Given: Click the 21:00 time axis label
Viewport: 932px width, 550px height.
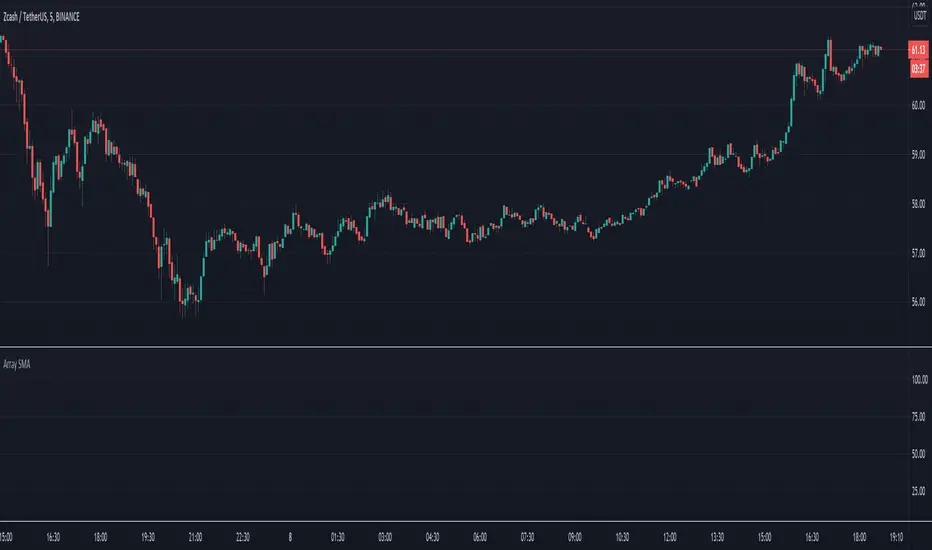Looking at the screenshot, I should 196,536.
